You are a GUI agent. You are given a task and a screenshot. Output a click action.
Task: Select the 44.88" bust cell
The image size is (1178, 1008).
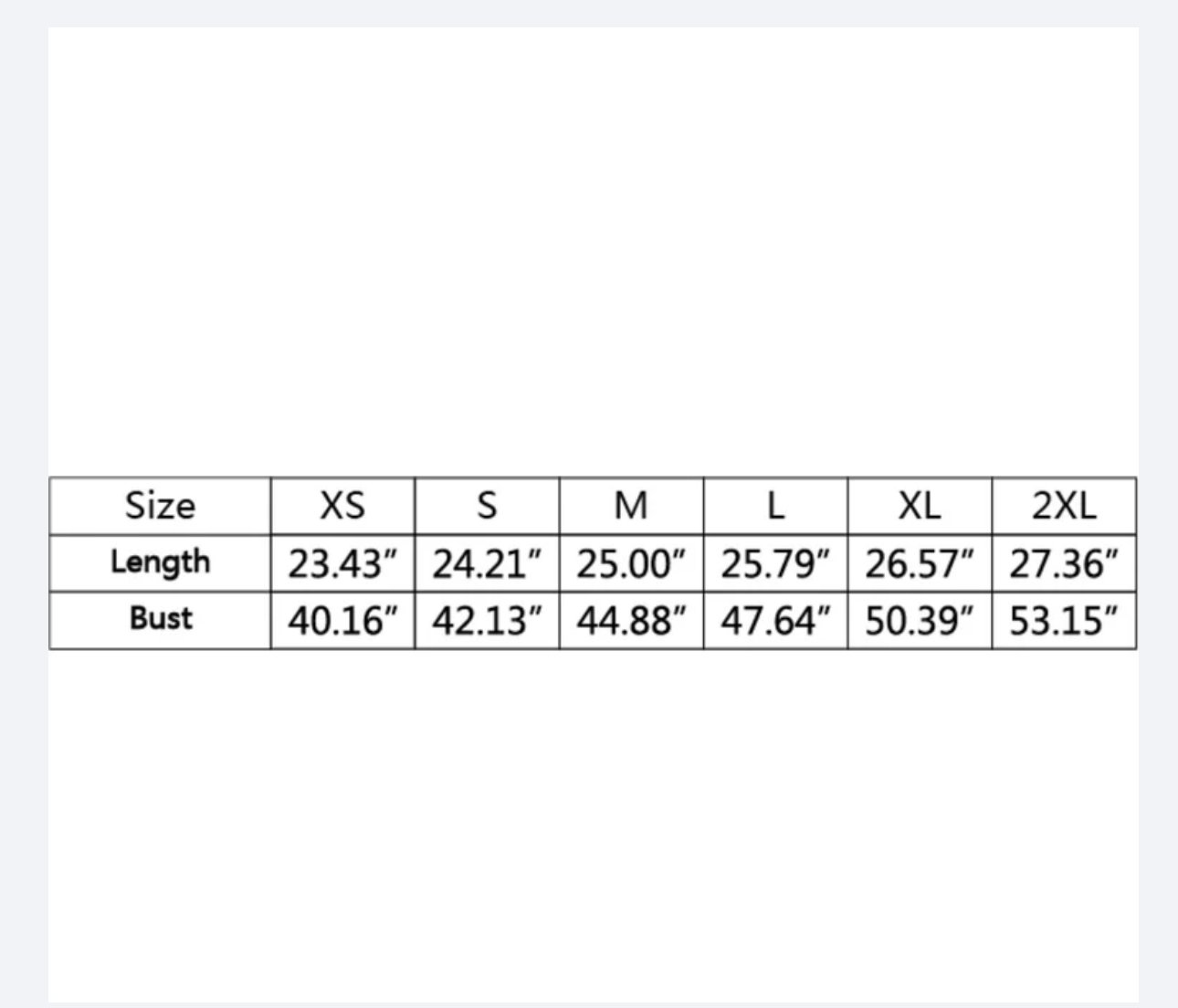(x=631, y=621)
